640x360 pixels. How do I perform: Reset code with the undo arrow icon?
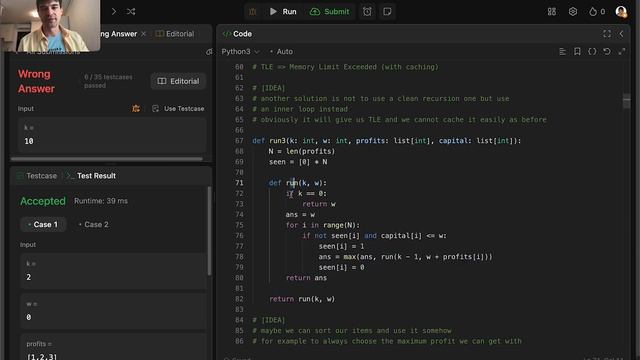(607, 51)
